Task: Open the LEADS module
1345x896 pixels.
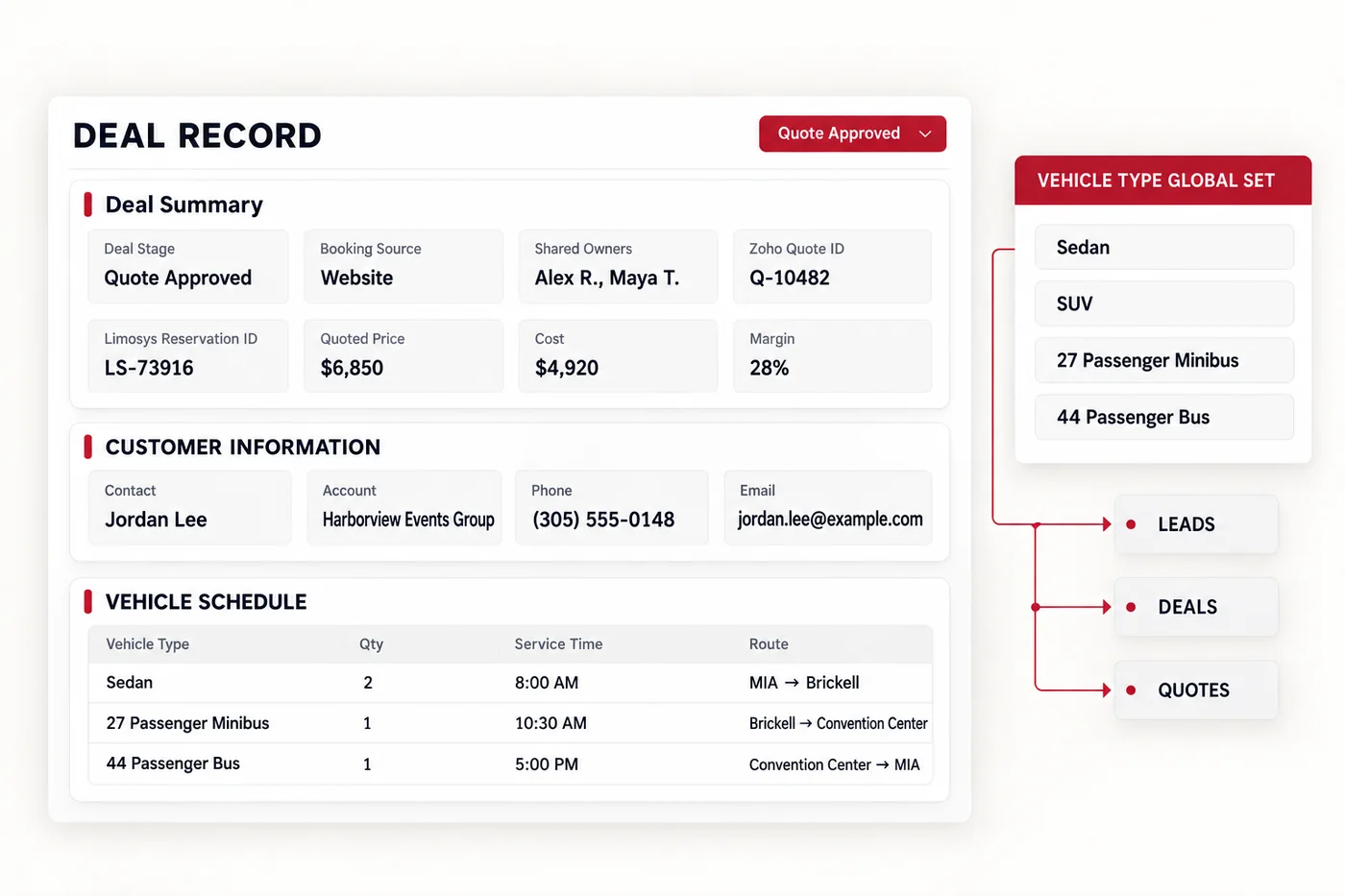Action: [x=1196, y=524]
